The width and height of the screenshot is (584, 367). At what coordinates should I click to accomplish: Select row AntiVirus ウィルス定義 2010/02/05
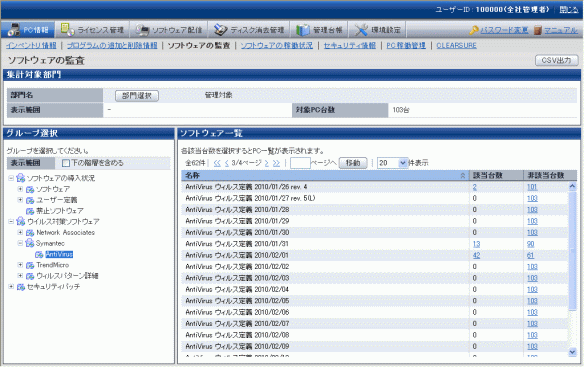374,301
